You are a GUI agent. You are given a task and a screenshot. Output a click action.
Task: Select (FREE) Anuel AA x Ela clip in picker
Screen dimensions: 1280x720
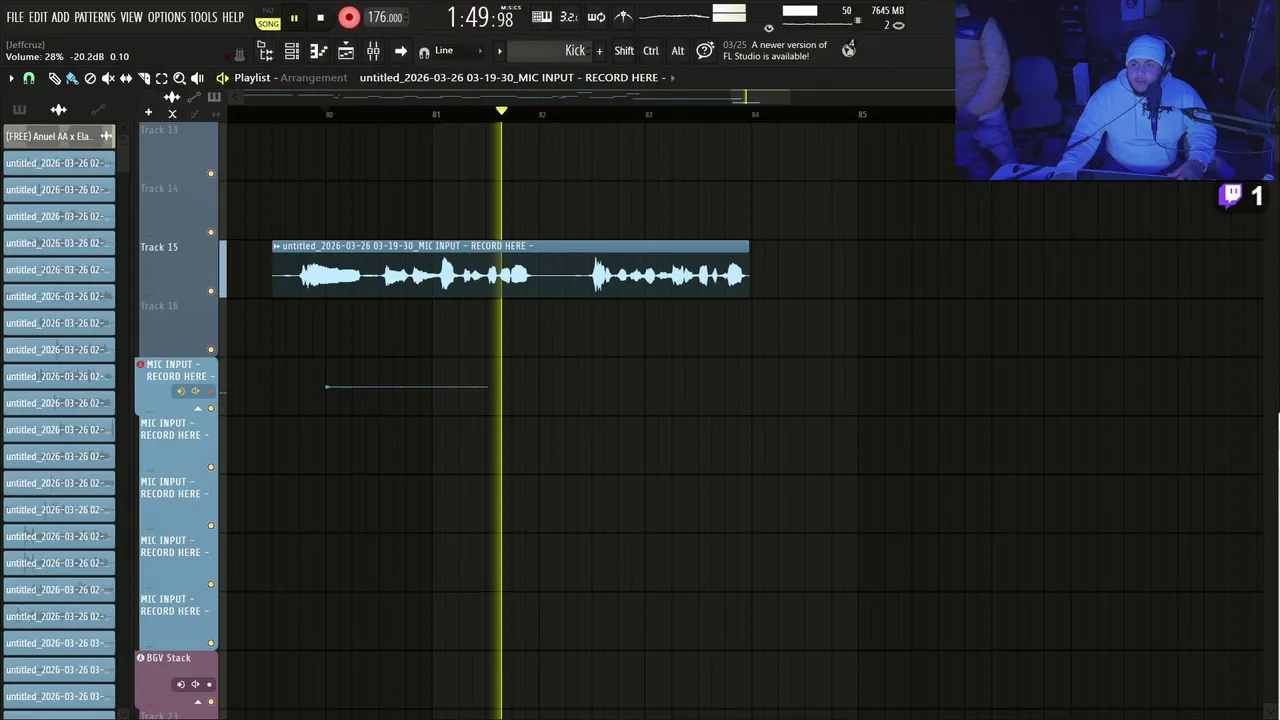tap(59, 136)
